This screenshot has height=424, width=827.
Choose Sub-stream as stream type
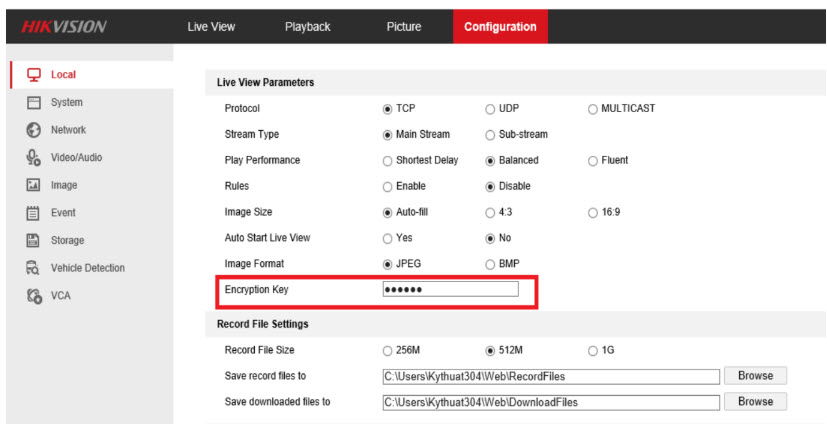pyautogui.click(x=490, y=134)
